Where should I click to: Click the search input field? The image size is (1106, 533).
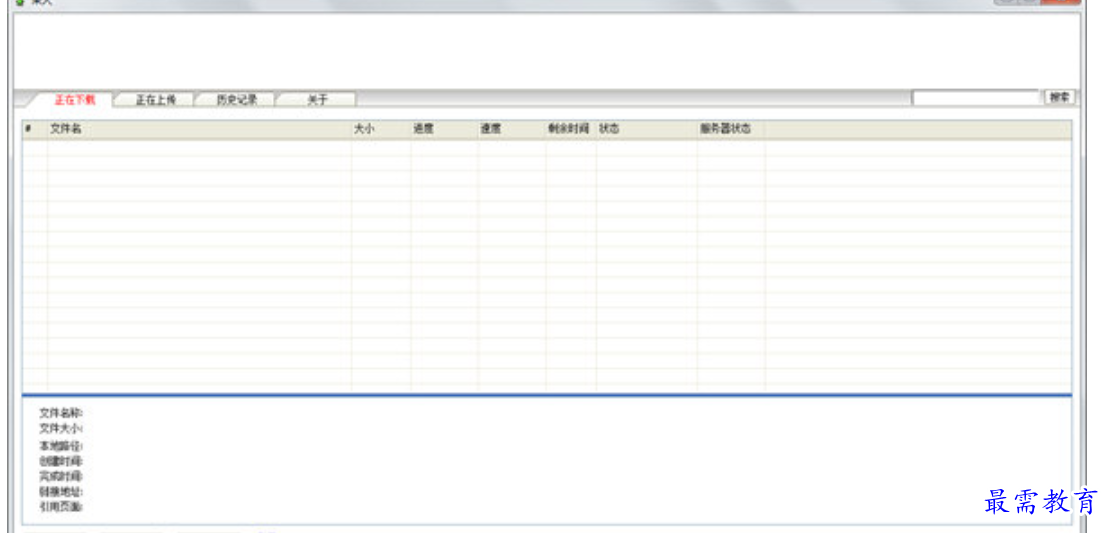[x=976, y=97]
